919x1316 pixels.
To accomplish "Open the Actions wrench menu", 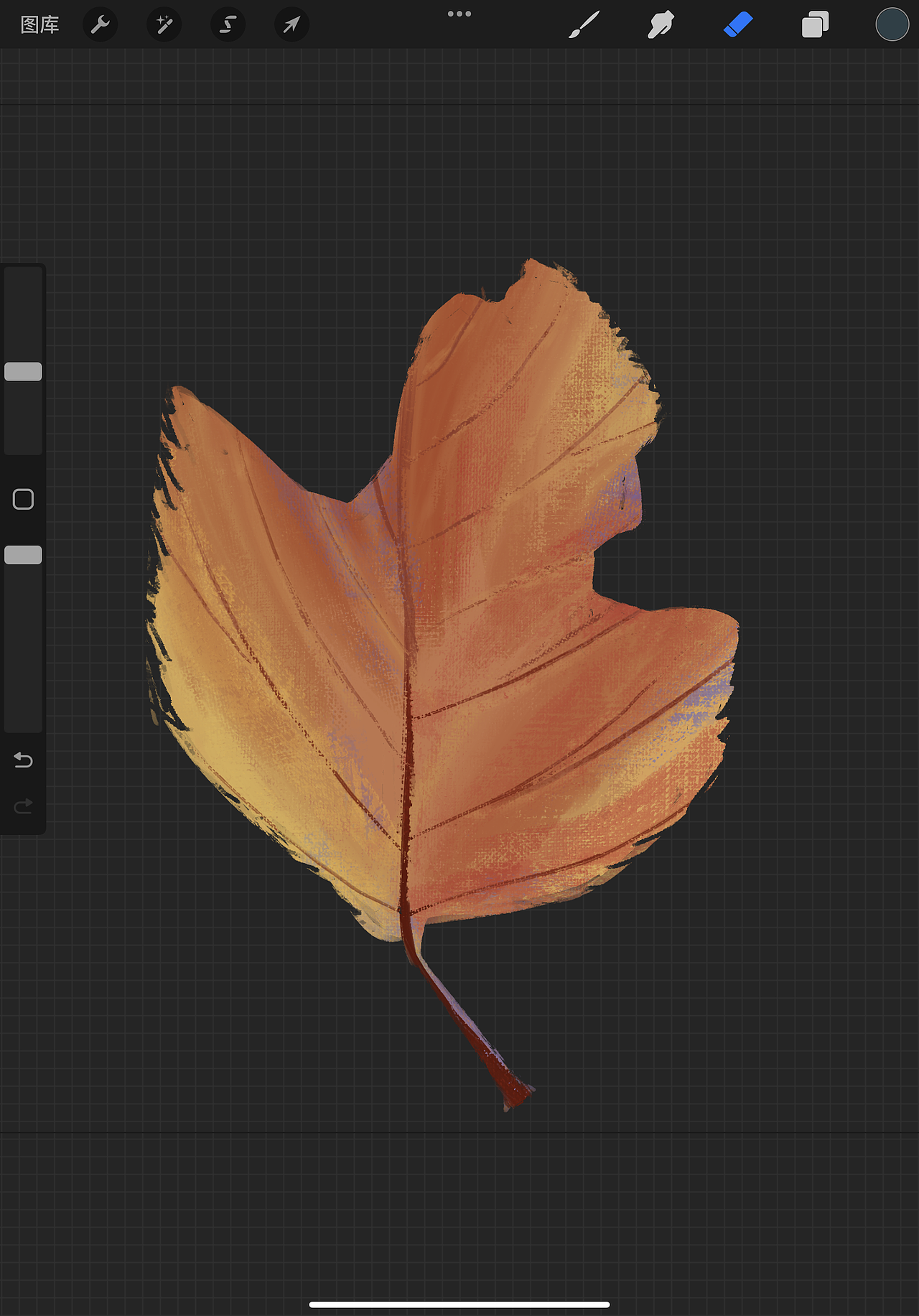I will coord(100,25).
